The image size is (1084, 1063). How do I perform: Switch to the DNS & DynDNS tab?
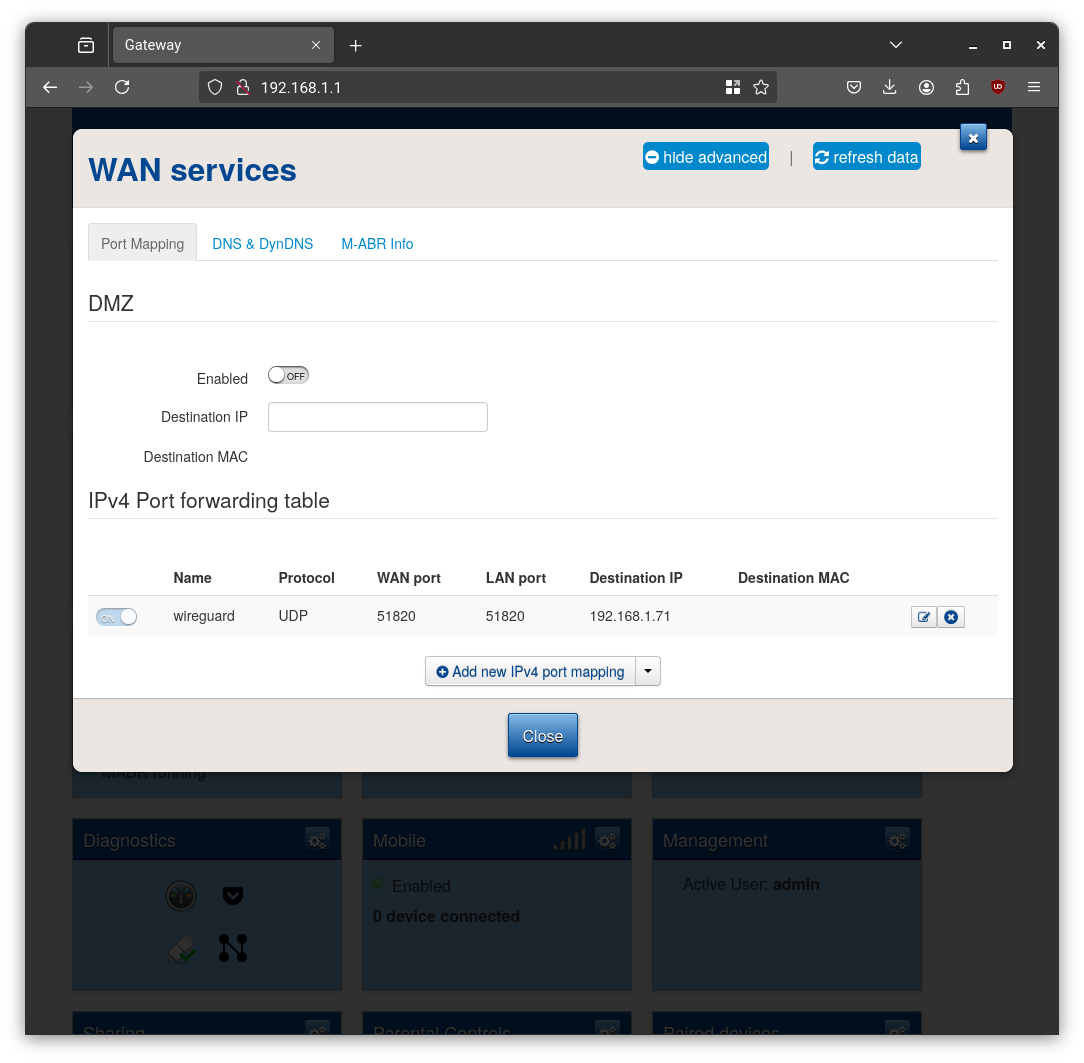[x=262, y=243]
